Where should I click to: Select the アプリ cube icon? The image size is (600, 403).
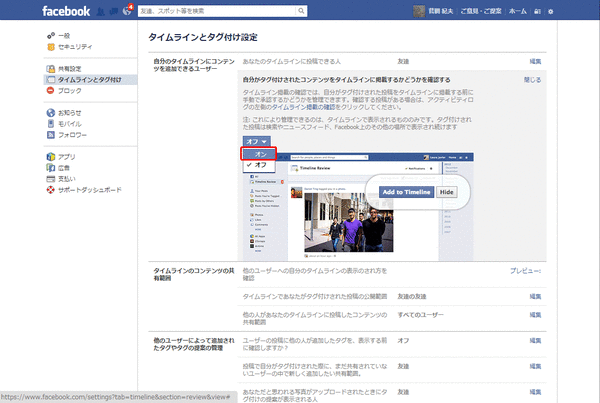click(51, 157)
